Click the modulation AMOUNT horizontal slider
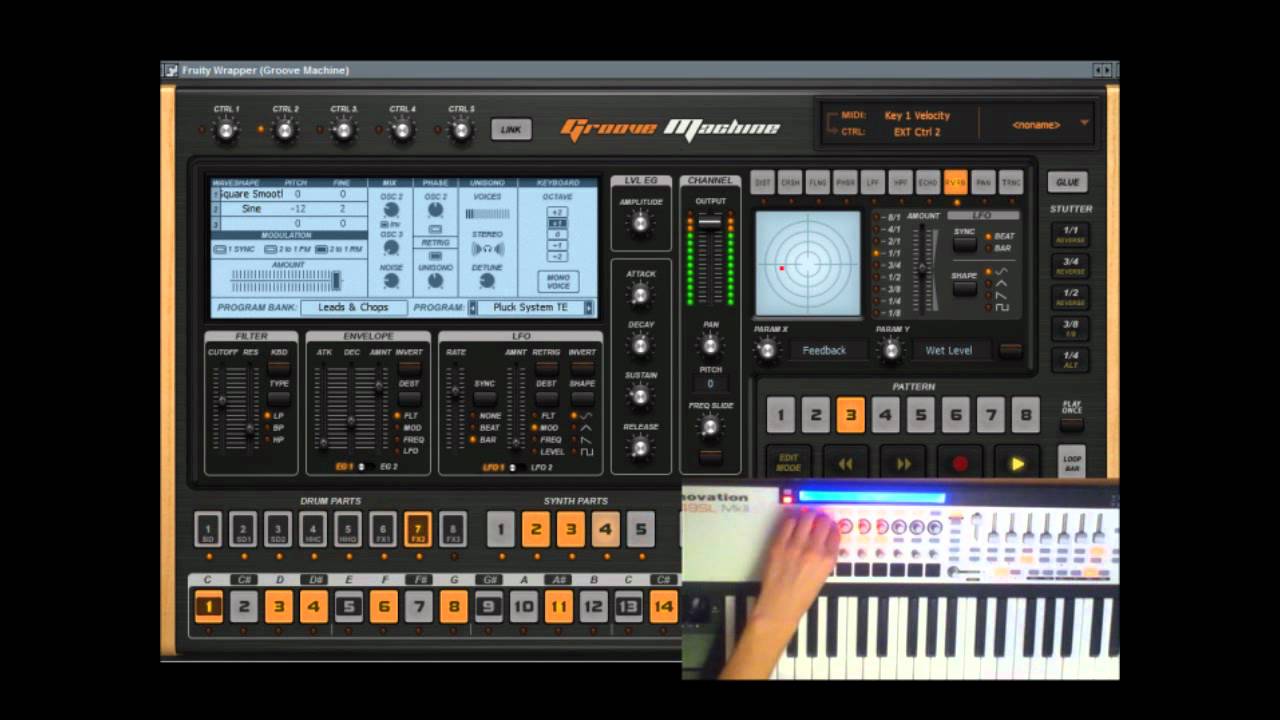Screen dimensions: 1280x720 click(x=288, y=280)
